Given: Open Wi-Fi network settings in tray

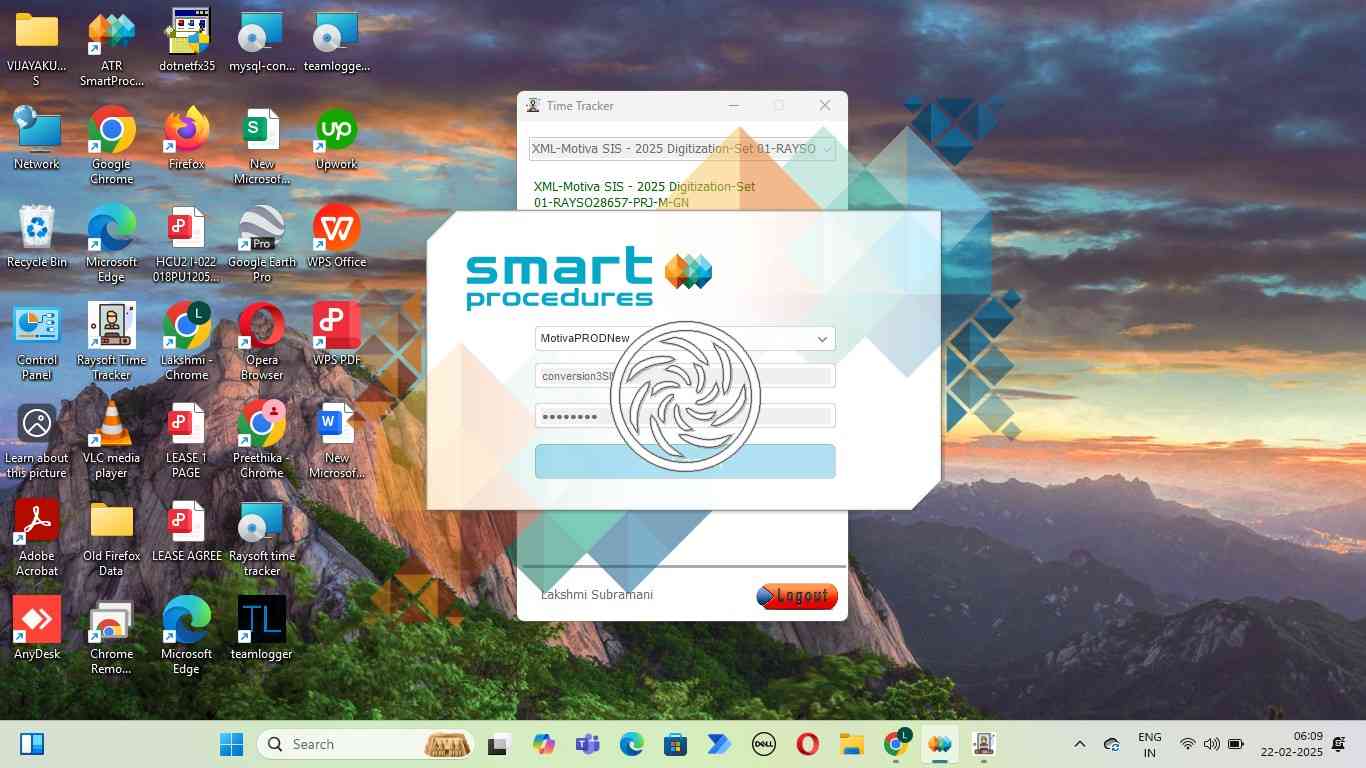Looking at the screenshot, I should point(1187,744).
